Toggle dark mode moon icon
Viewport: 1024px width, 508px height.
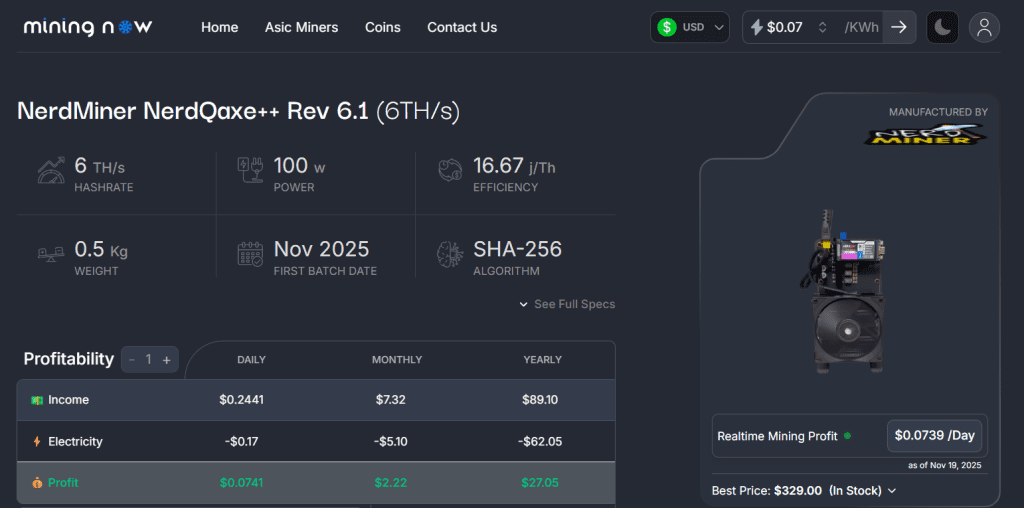click(x=942, y=27)
